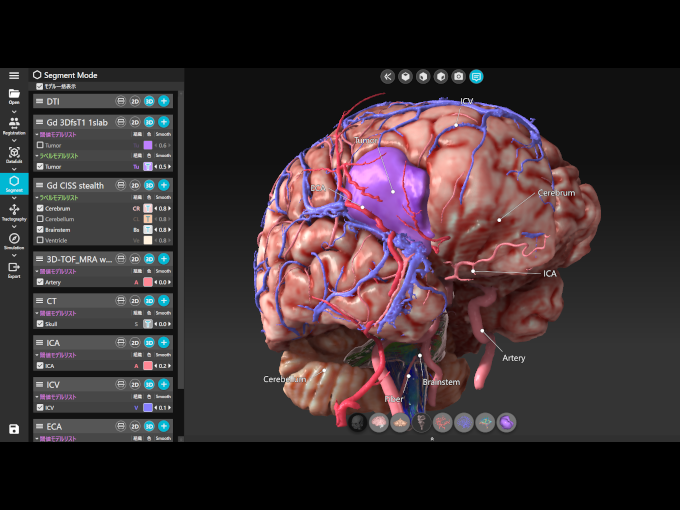The image size is (680, 510).
Task: Collapse the label model list under Gd CISS stealth
Action: (x=37, y=197)
